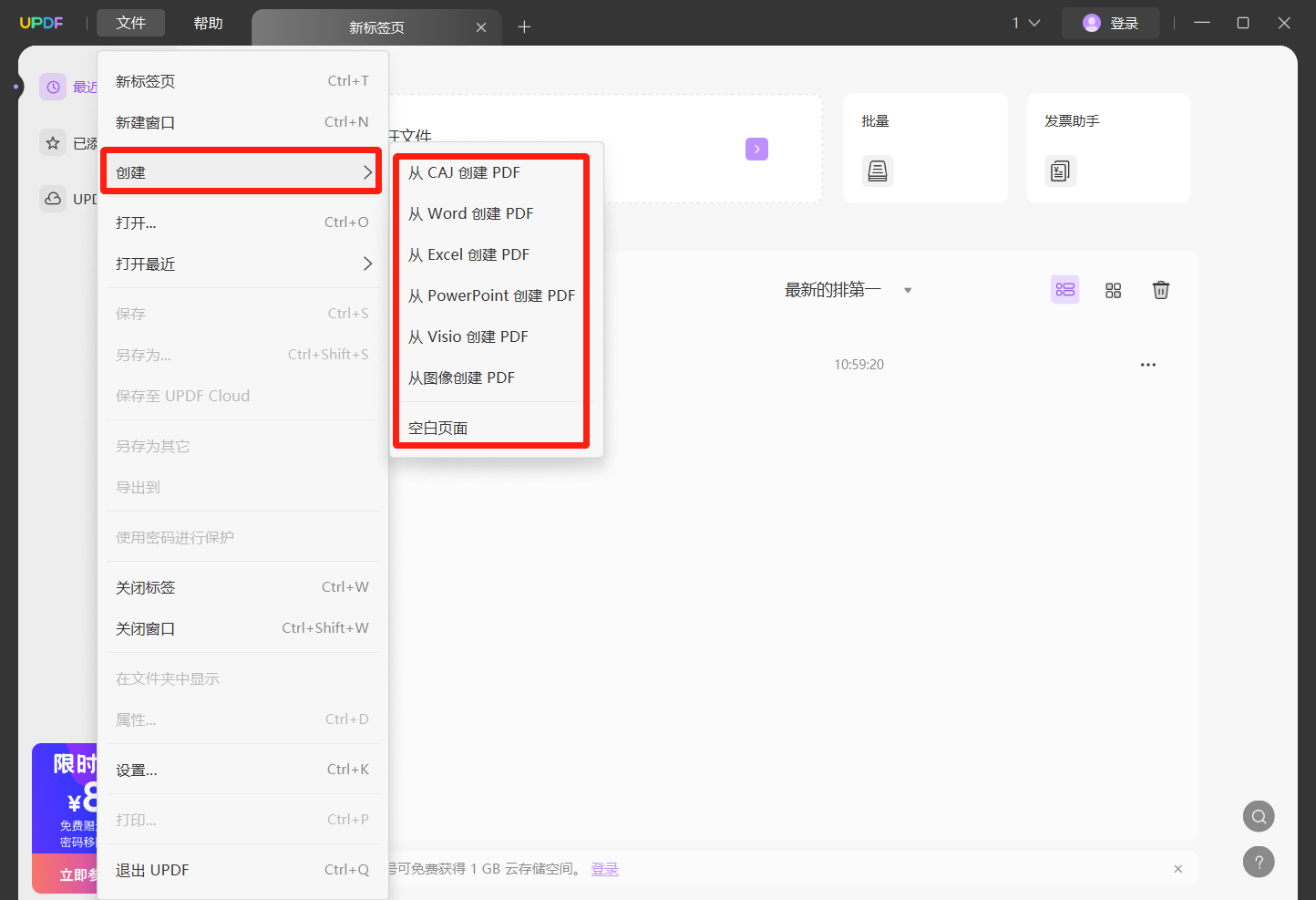Screen dimensions: 1316x900
Task: Open the invoice assistant icon
Action: [x=1060, y=171]
